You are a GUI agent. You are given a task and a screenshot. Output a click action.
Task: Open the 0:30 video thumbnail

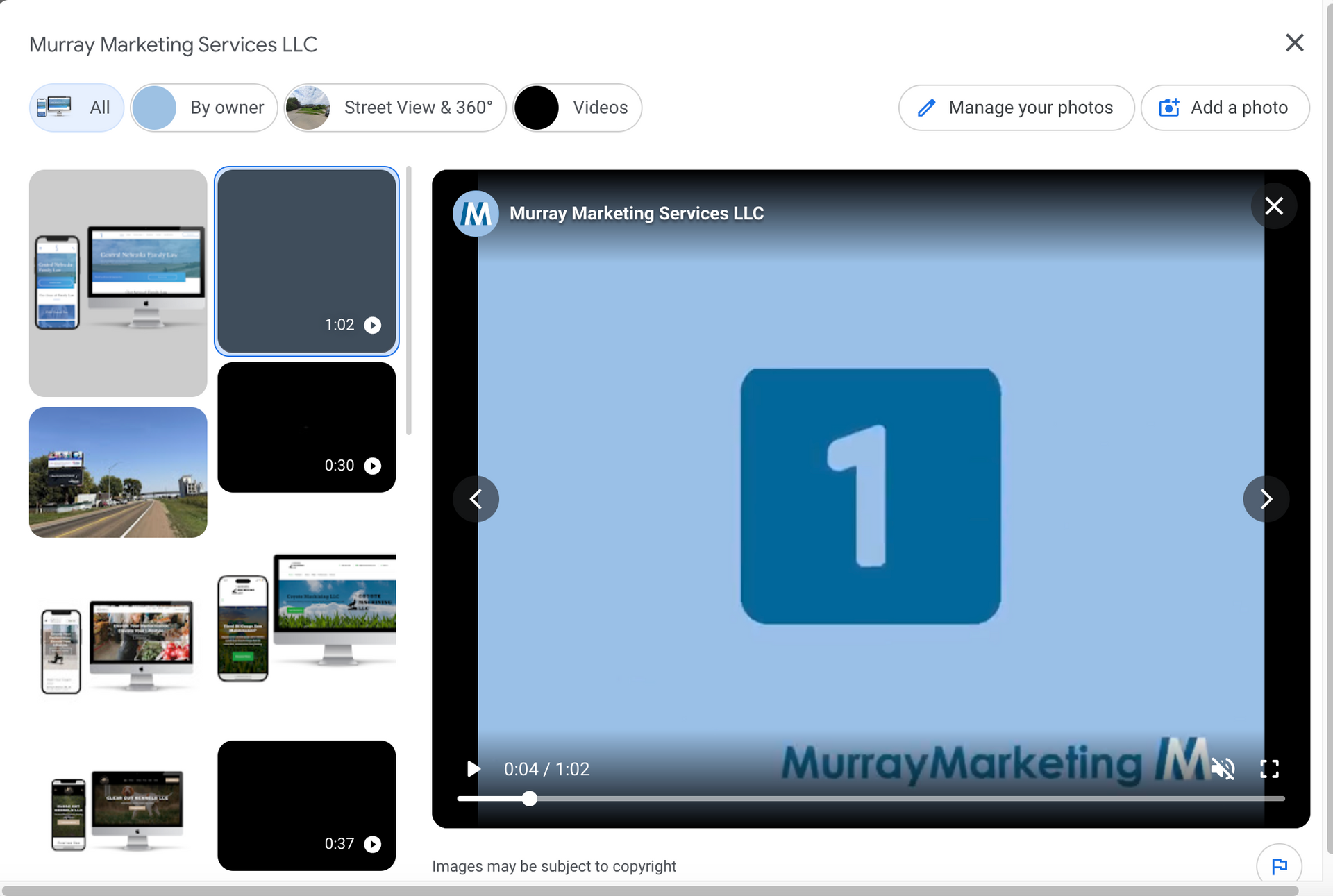pos(306,428)
